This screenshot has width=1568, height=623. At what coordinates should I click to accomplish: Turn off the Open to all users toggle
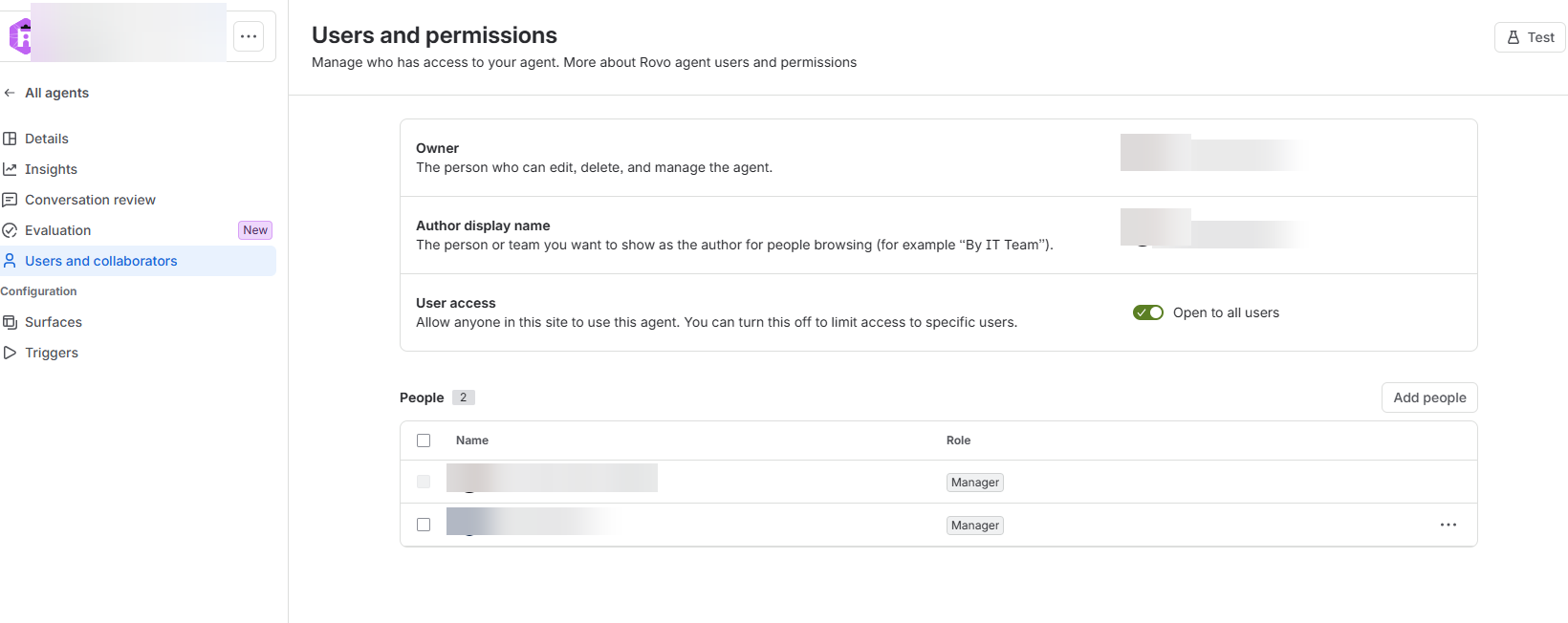coord(1148,312)
